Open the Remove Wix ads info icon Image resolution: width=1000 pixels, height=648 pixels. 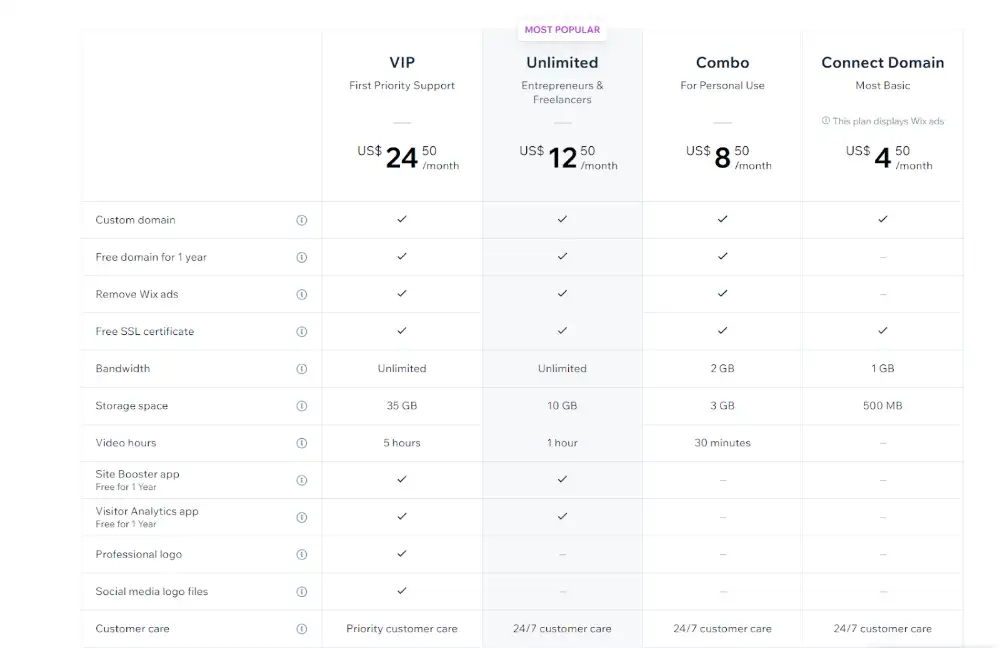click(302, 294)
